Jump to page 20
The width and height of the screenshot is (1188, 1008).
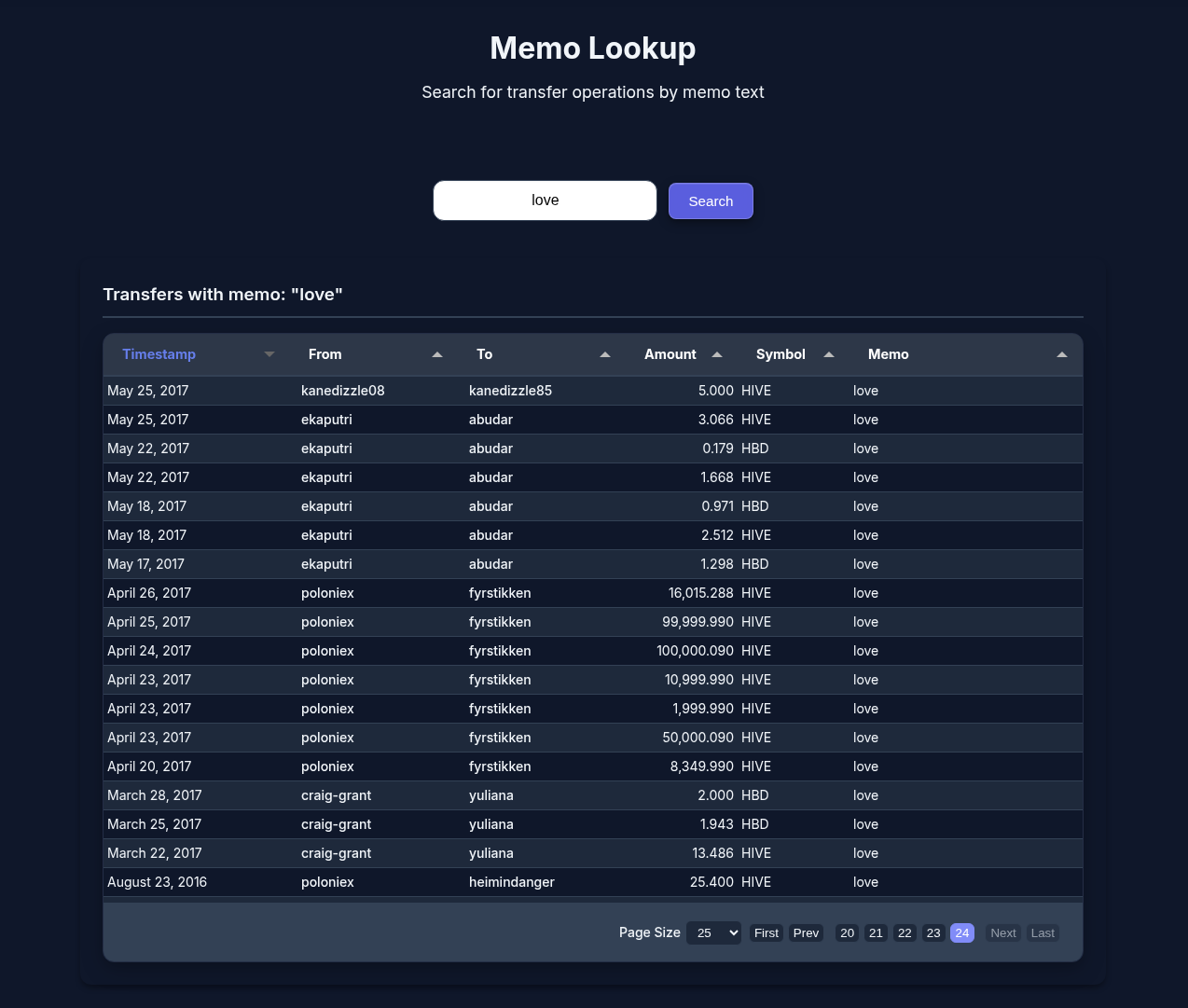tap(847, 932)
